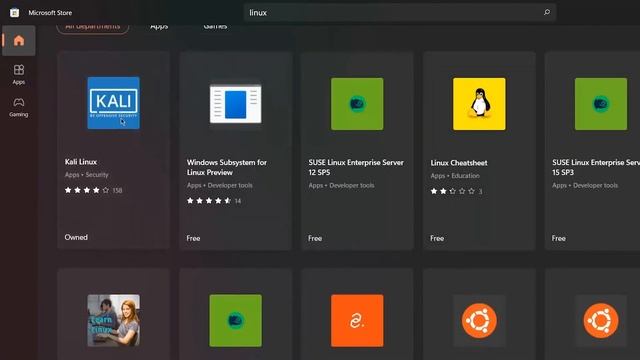Click Free price on SUSE 12 SP5 card
This screenshot has height=360, width=640.
pos(315,238)
